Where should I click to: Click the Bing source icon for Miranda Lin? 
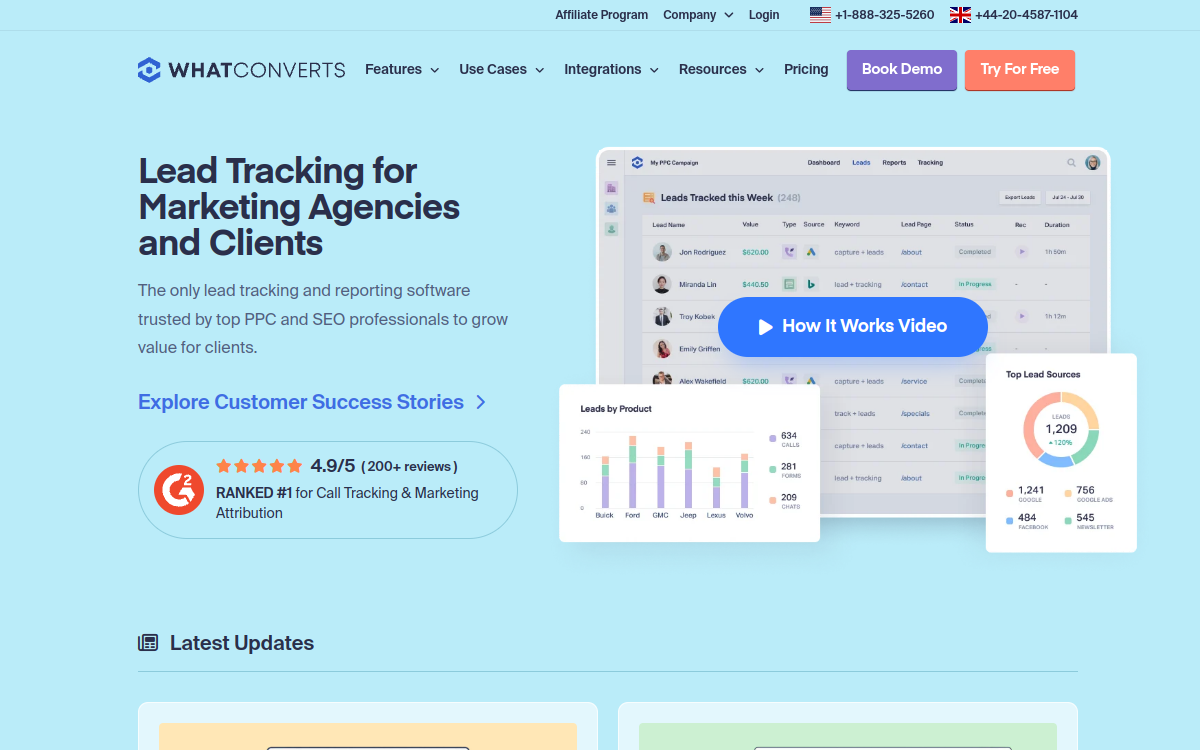pyautogui.click(x=811, y=284)
